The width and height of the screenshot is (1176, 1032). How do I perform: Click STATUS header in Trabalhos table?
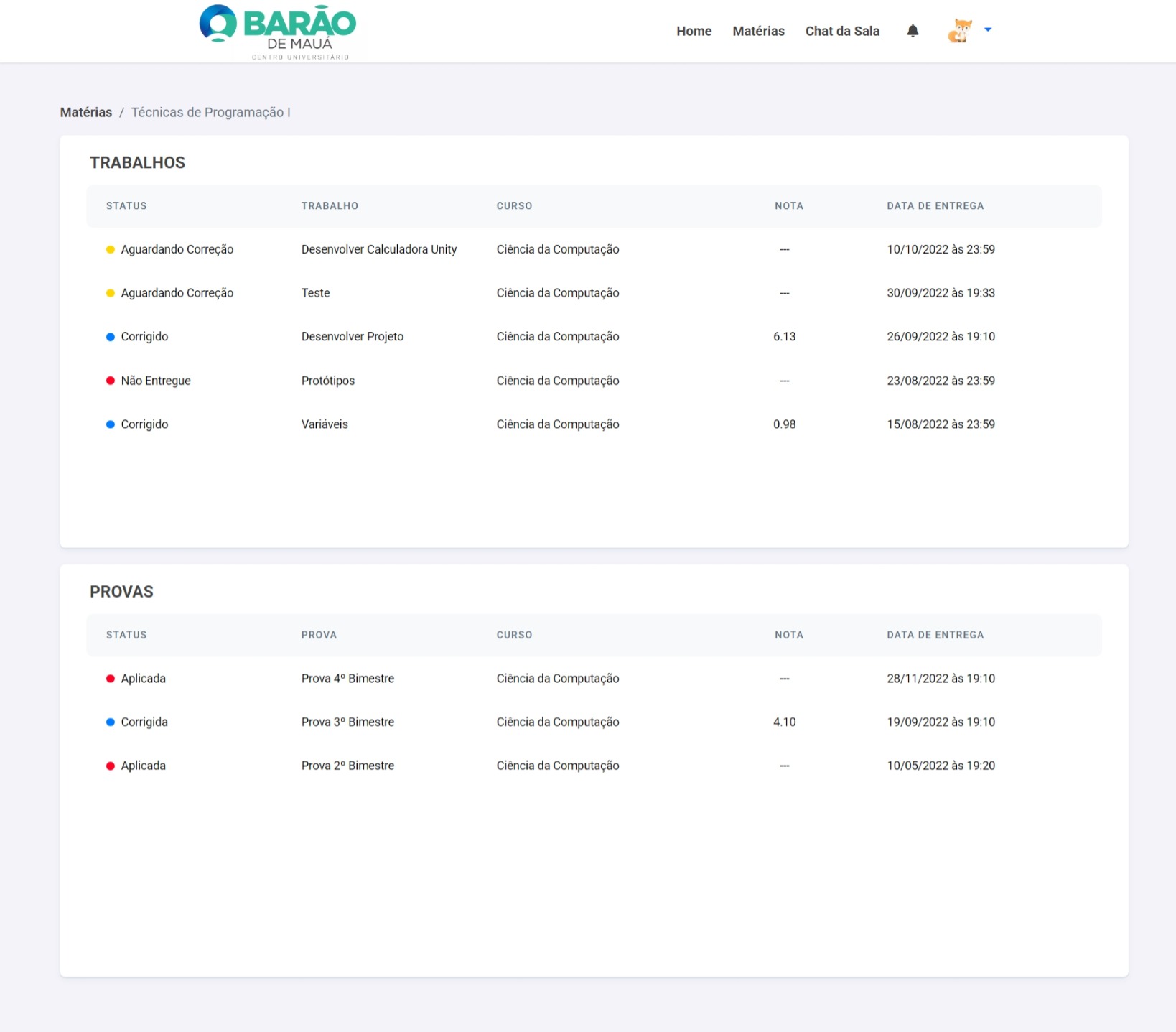click(x=126, y=205)
